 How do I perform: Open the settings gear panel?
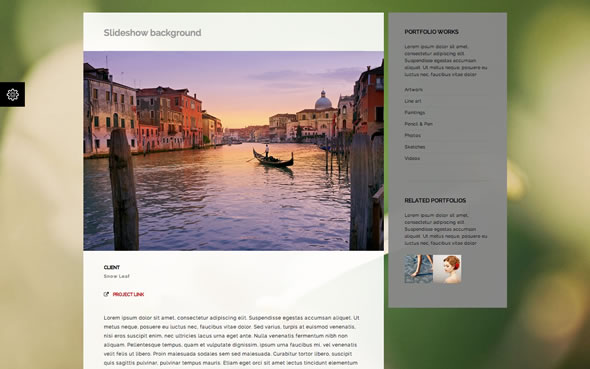12,94
